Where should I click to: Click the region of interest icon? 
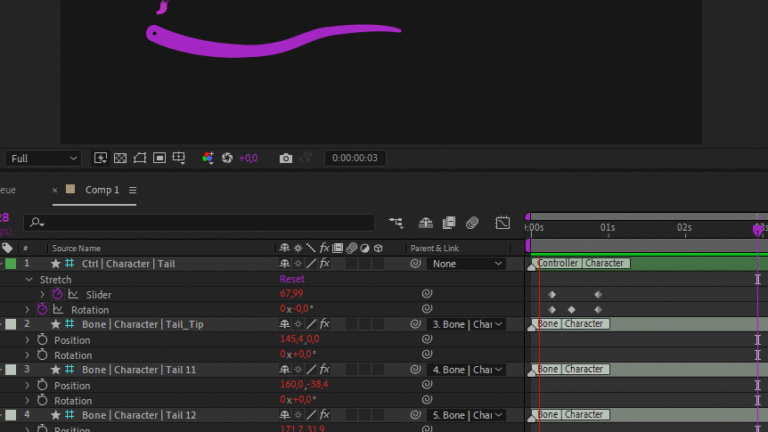pyautogui.click(x=160, y=158)
